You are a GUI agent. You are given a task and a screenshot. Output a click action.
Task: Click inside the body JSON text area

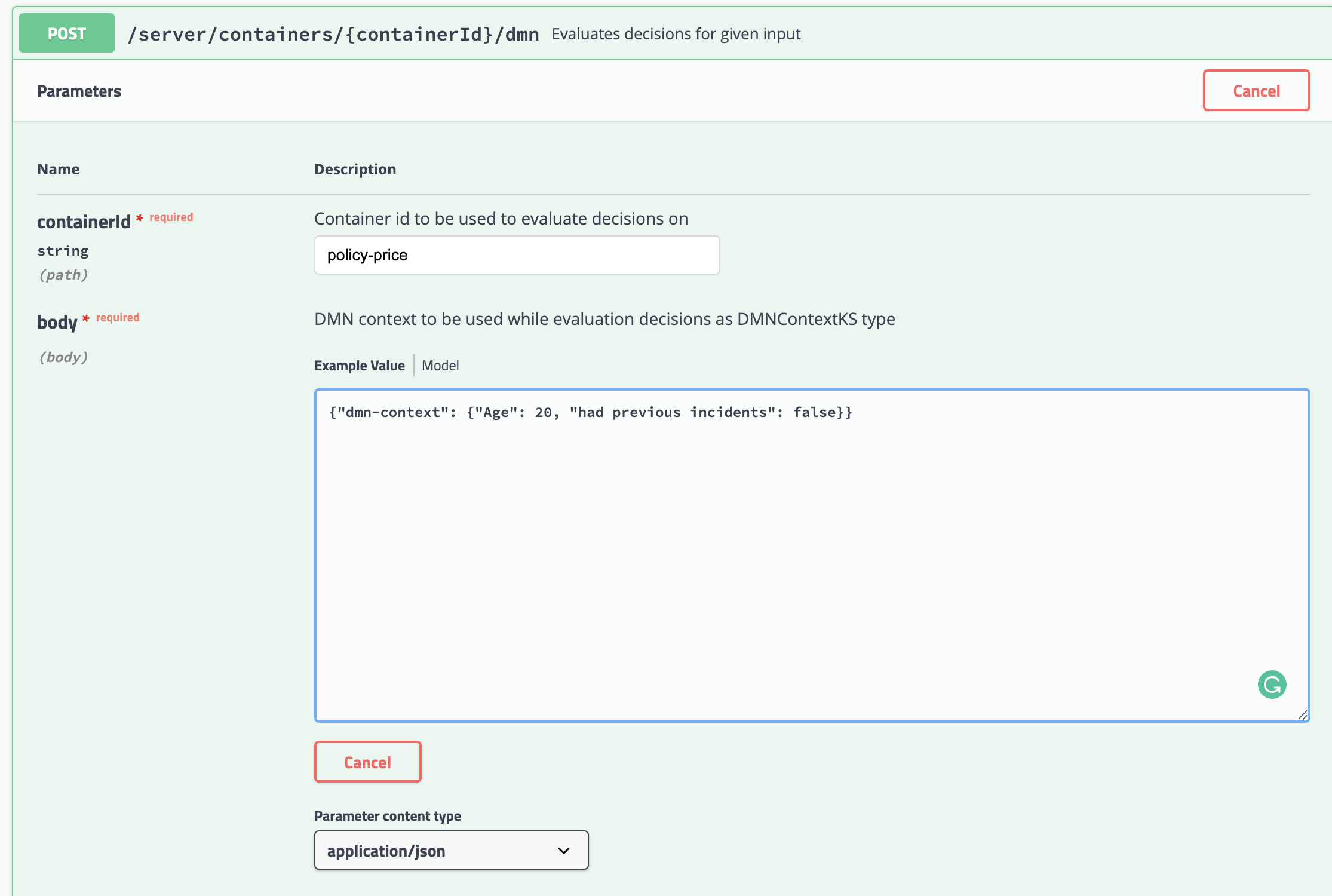(812, 556)
